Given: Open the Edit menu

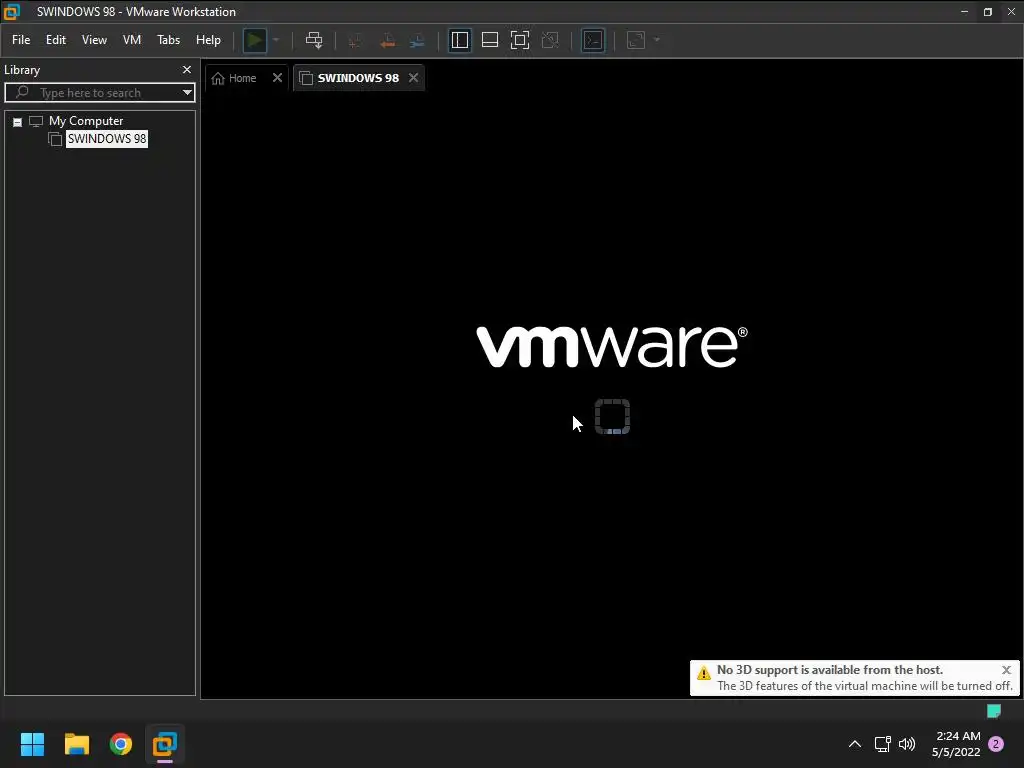Looking at the screenshot, I should [56, 40].
